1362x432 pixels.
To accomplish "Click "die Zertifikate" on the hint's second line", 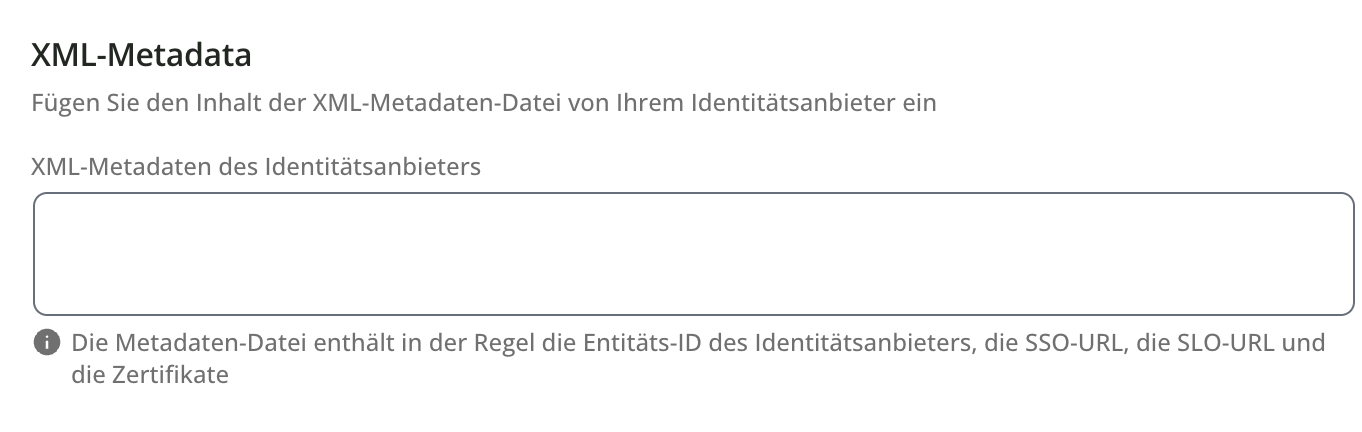I will click(x=150, y=375).
